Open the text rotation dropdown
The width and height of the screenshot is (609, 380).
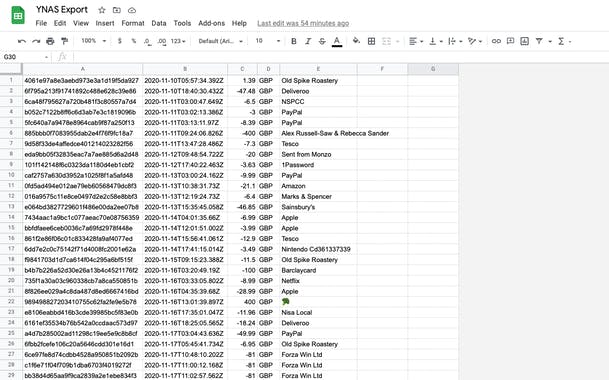coord(475,41)
